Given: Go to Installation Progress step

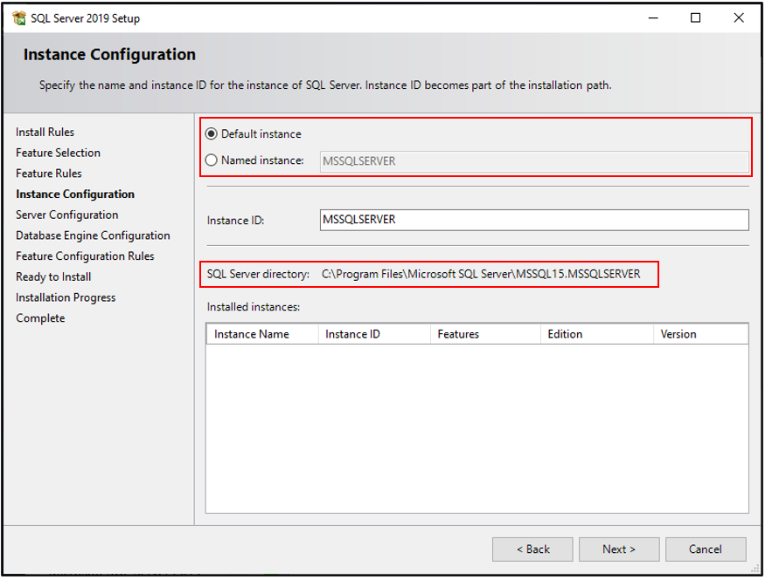Looking at the screenshot, I should click(66, 297).
